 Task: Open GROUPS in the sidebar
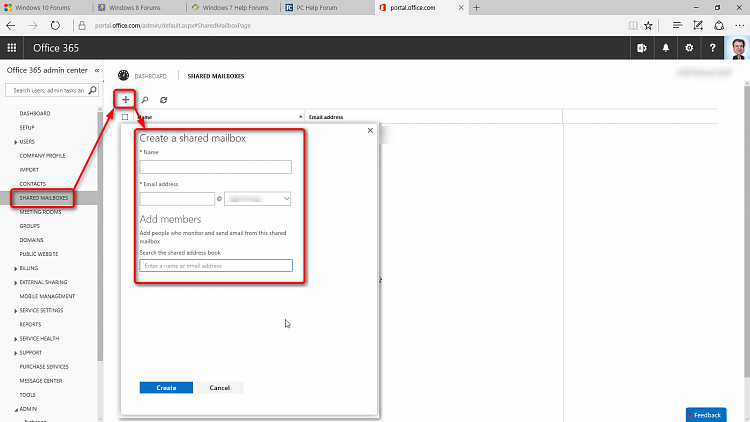coord(30,226)
